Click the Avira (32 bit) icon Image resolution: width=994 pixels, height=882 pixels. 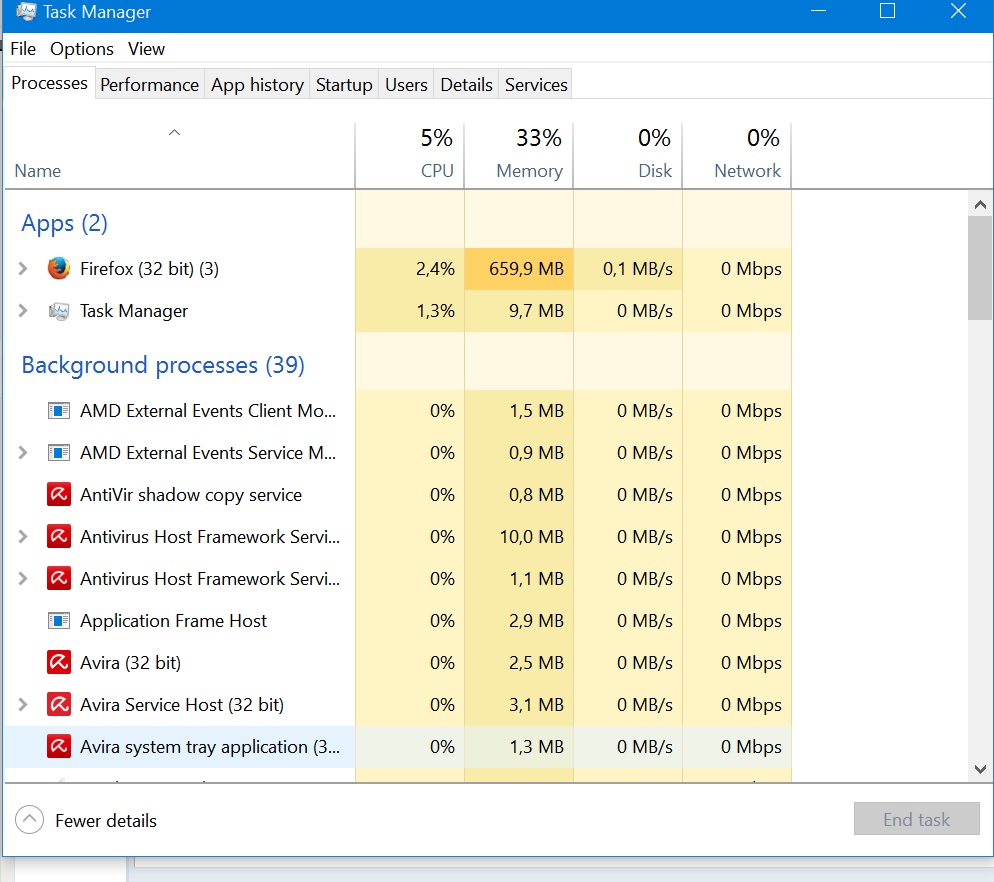coord(59,663)
